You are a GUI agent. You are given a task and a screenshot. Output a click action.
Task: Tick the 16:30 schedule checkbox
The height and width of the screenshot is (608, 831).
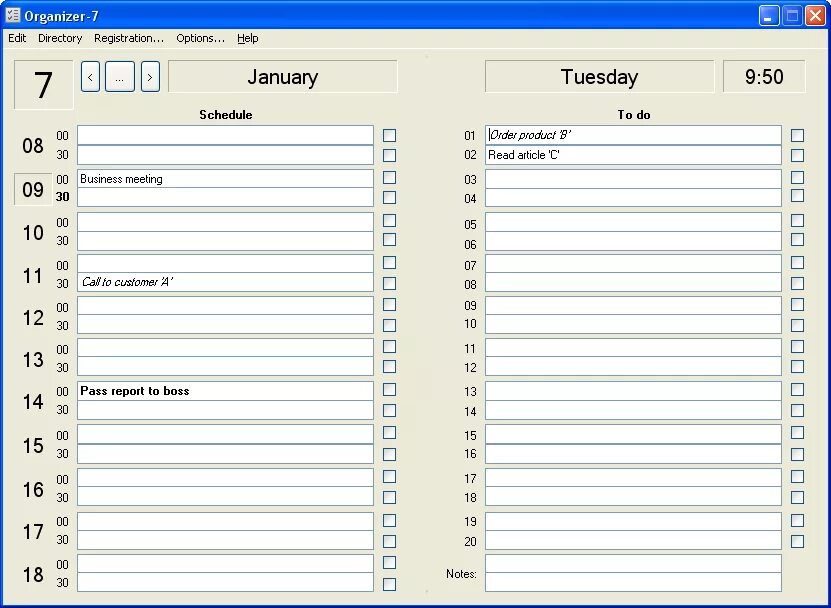click(390, 497)
